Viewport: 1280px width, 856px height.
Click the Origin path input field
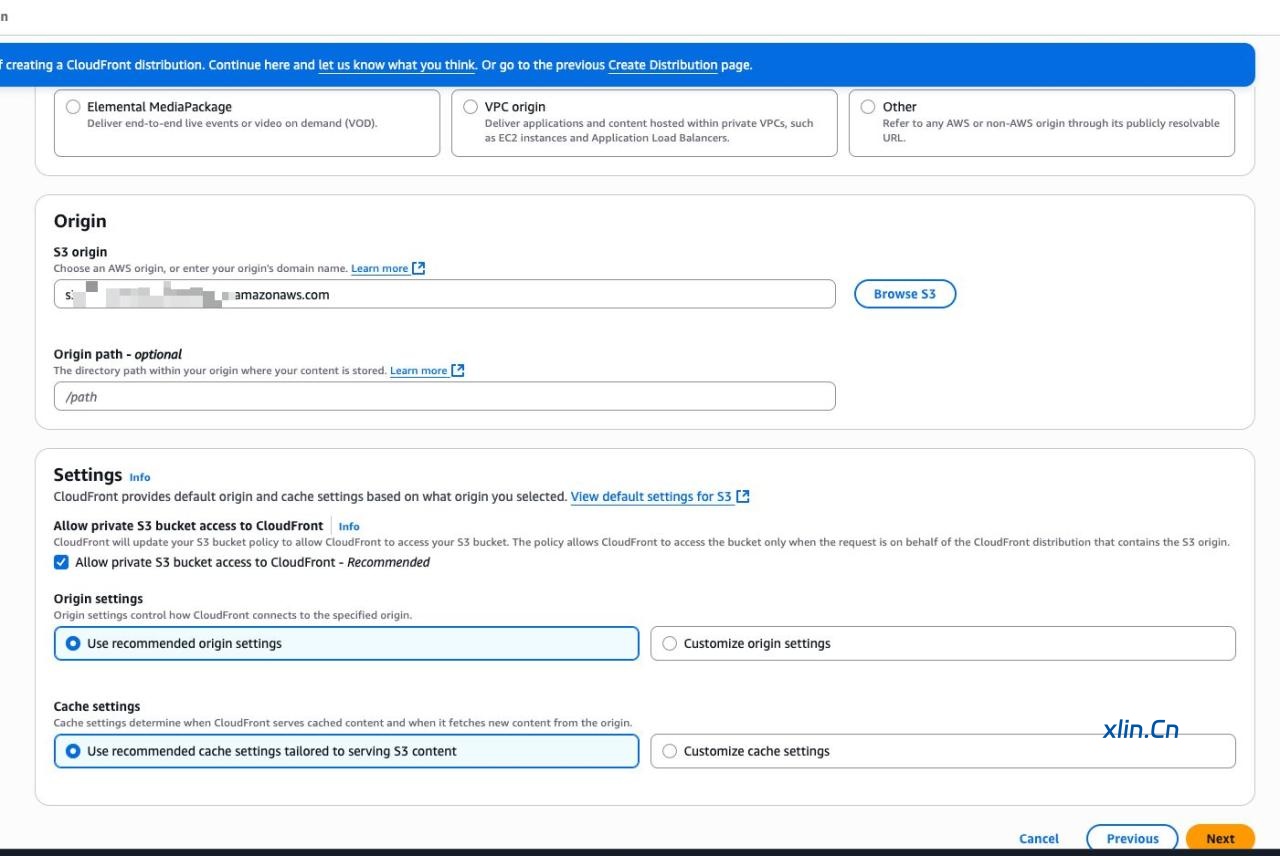coord(444,397)
